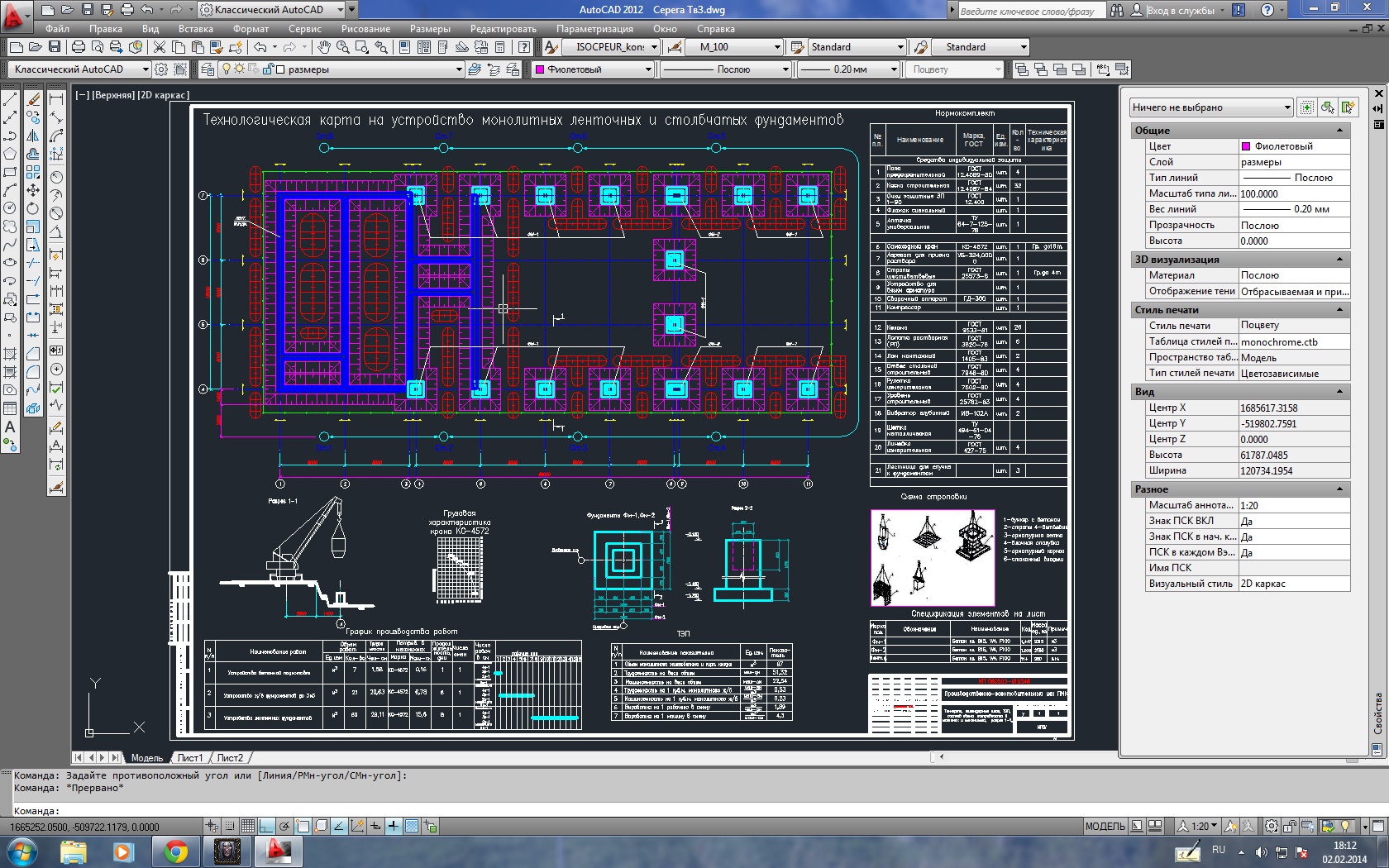This screenshot has width=1389, height=868.
Task: Switch to the Лист1 layout tab
Action: click(190, 757)
